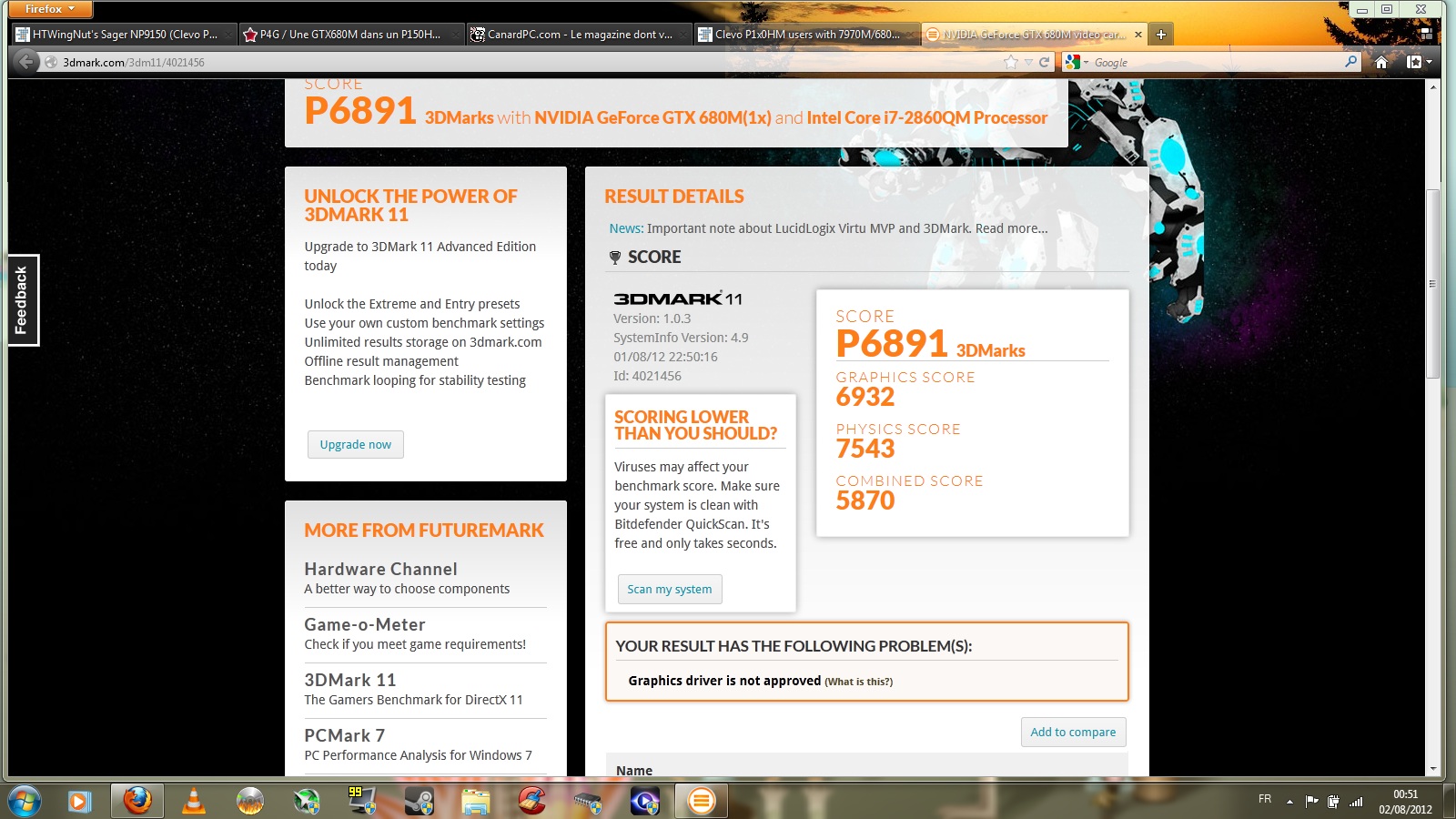Viewport: 1456px width, 819px height.
Task: Click the scrollbar up arrow
Action: 1432,86
